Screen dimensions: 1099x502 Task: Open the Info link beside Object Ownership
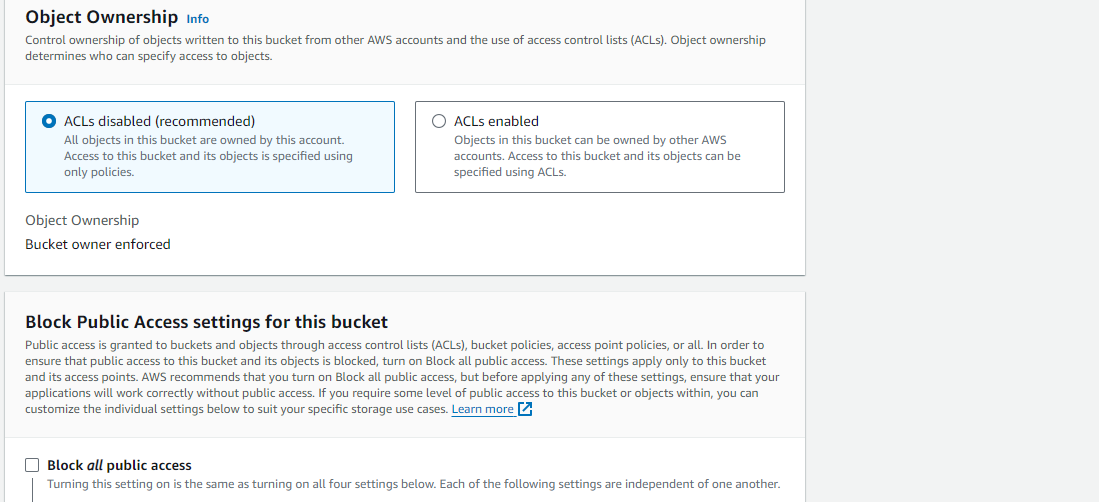point(198,19)
